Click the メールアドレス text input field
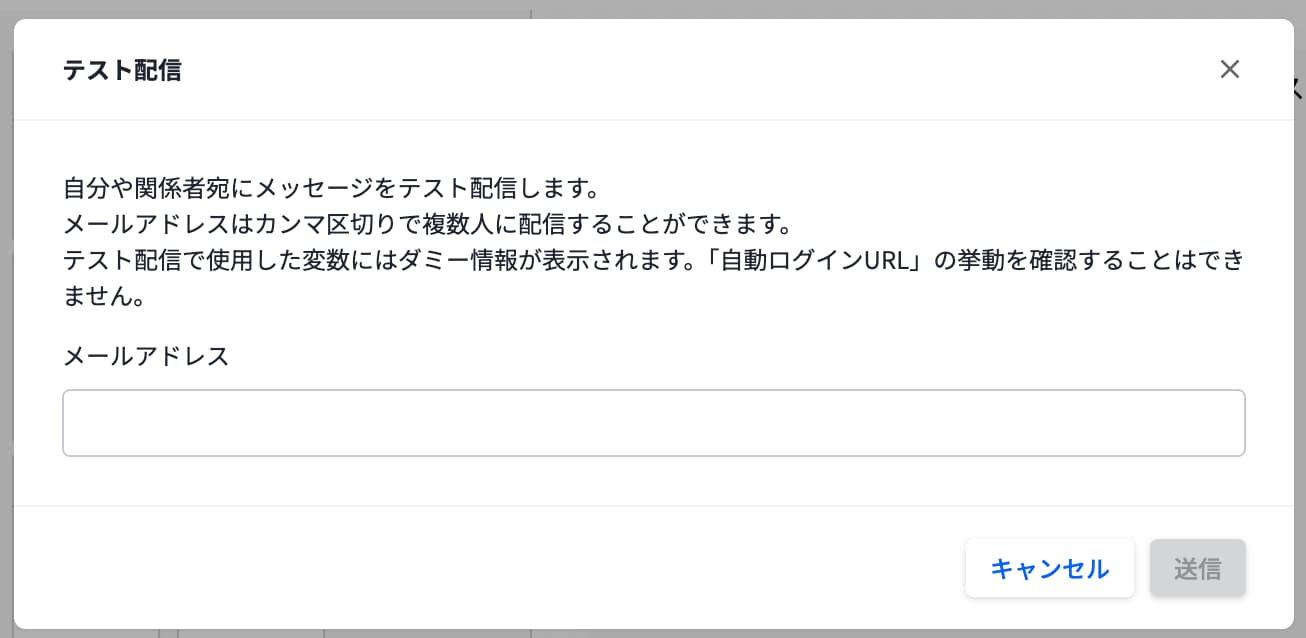The height and width of the screenshot is (638, 1306). coord(653,423)
